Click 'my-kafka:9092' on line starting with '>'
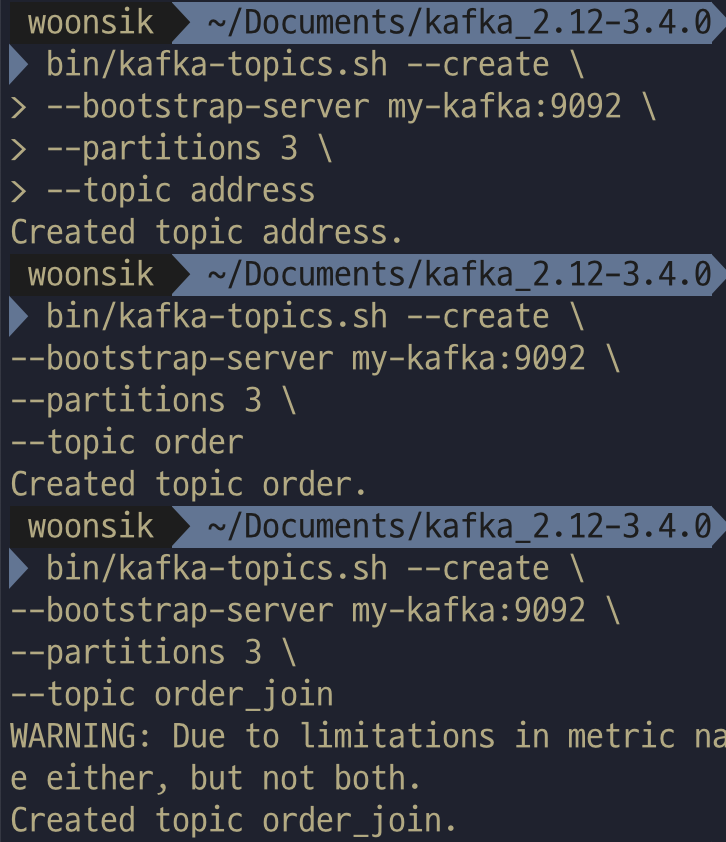726x842 pixels. point(505,107)
